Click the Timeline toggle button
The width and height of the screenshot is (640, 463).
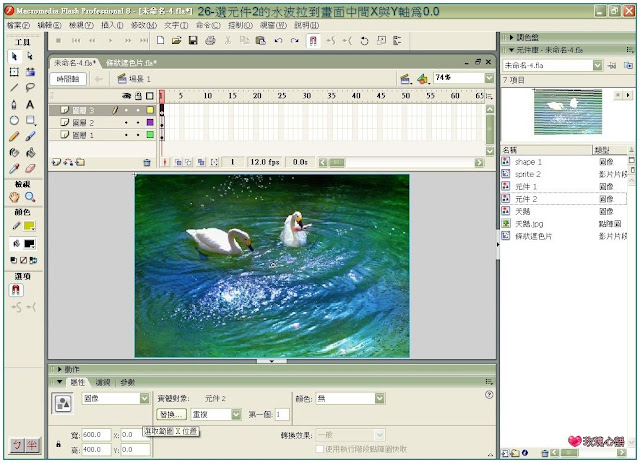68,79
